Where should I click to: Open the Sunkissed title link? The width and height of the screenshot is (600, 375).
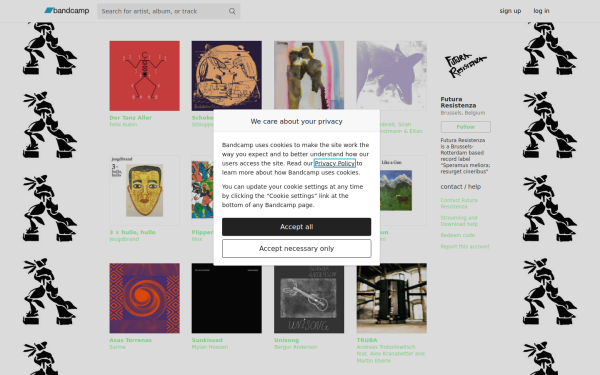[207, 340]
